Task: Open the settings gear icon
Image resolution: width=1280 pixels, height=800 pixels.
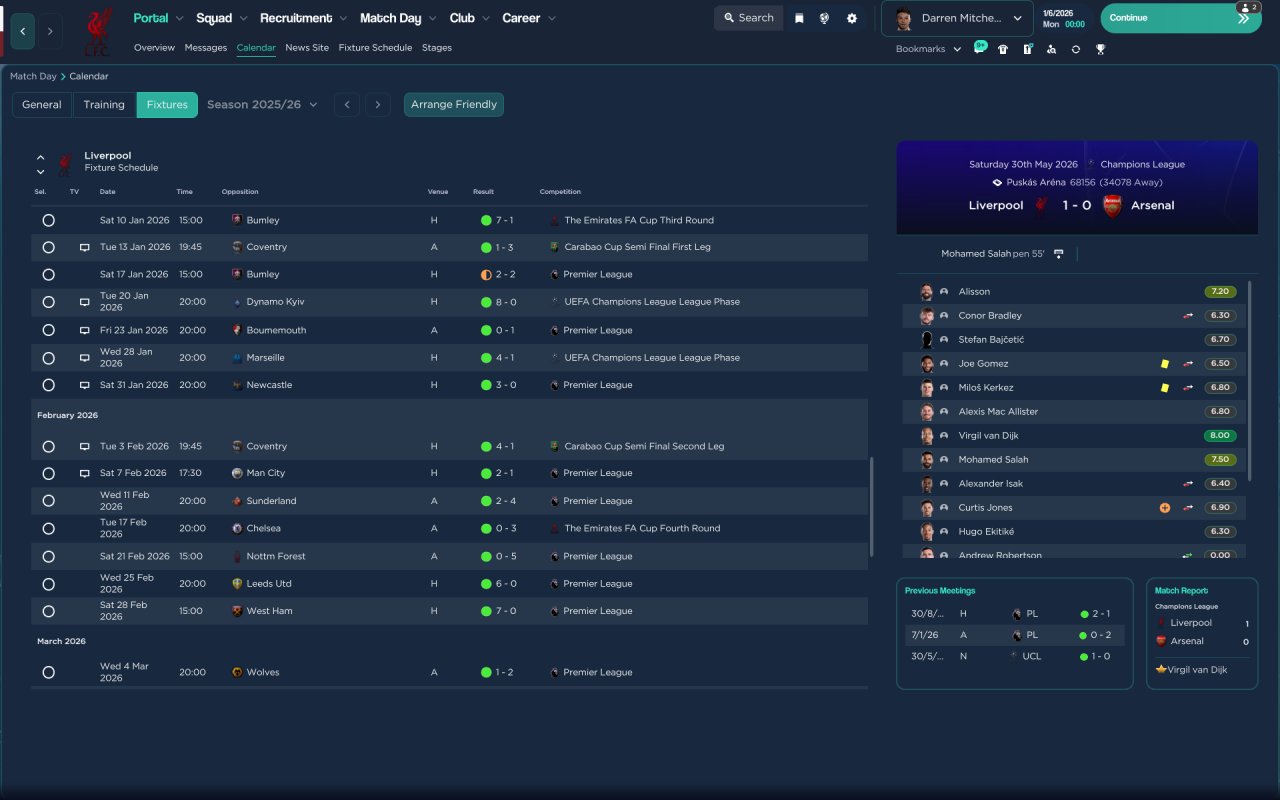Action: 852,18
